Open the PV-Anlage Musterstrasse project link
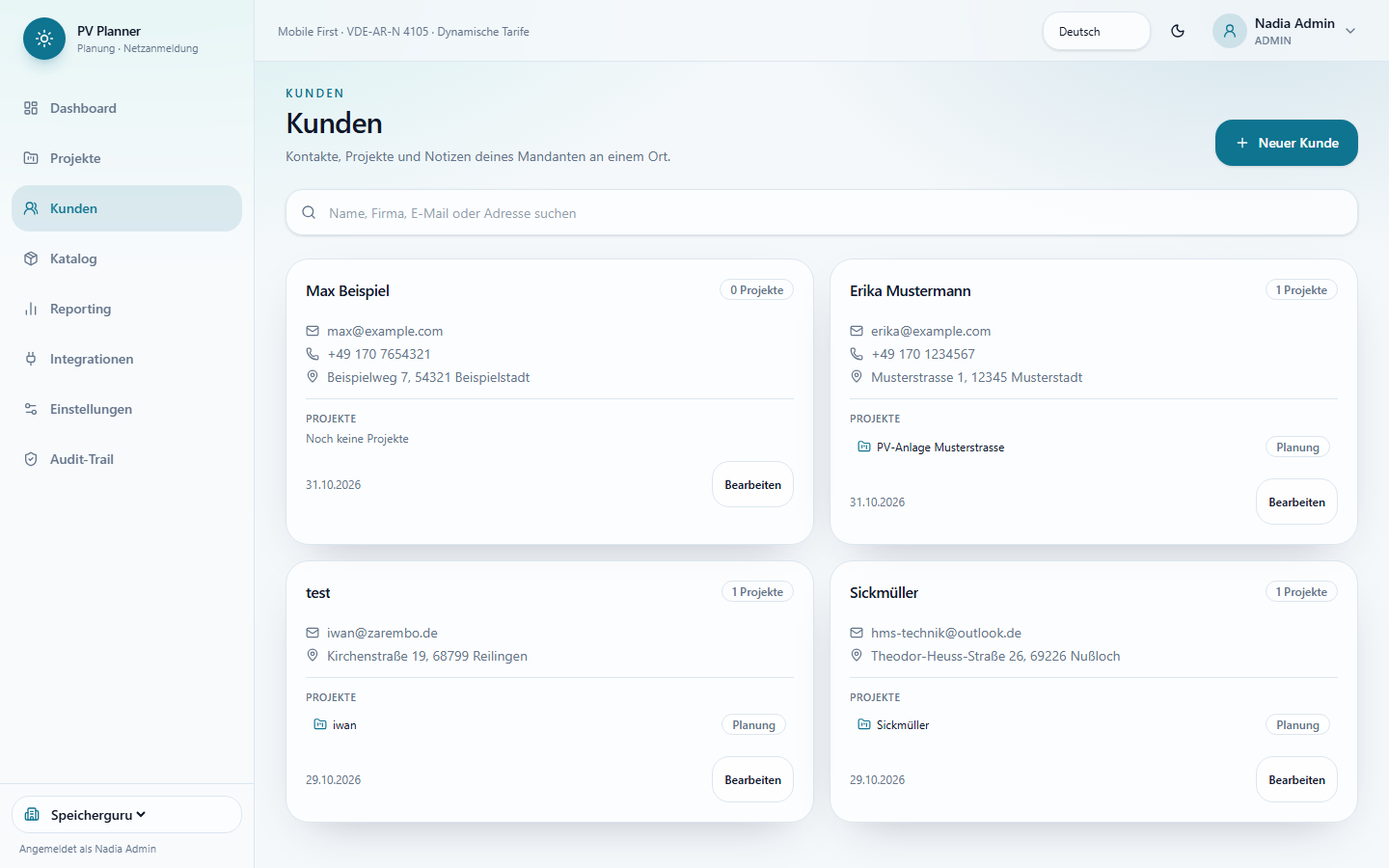The height and width of the screenshot is (868, 1389). pyautogui.click(x=940, y=448)
